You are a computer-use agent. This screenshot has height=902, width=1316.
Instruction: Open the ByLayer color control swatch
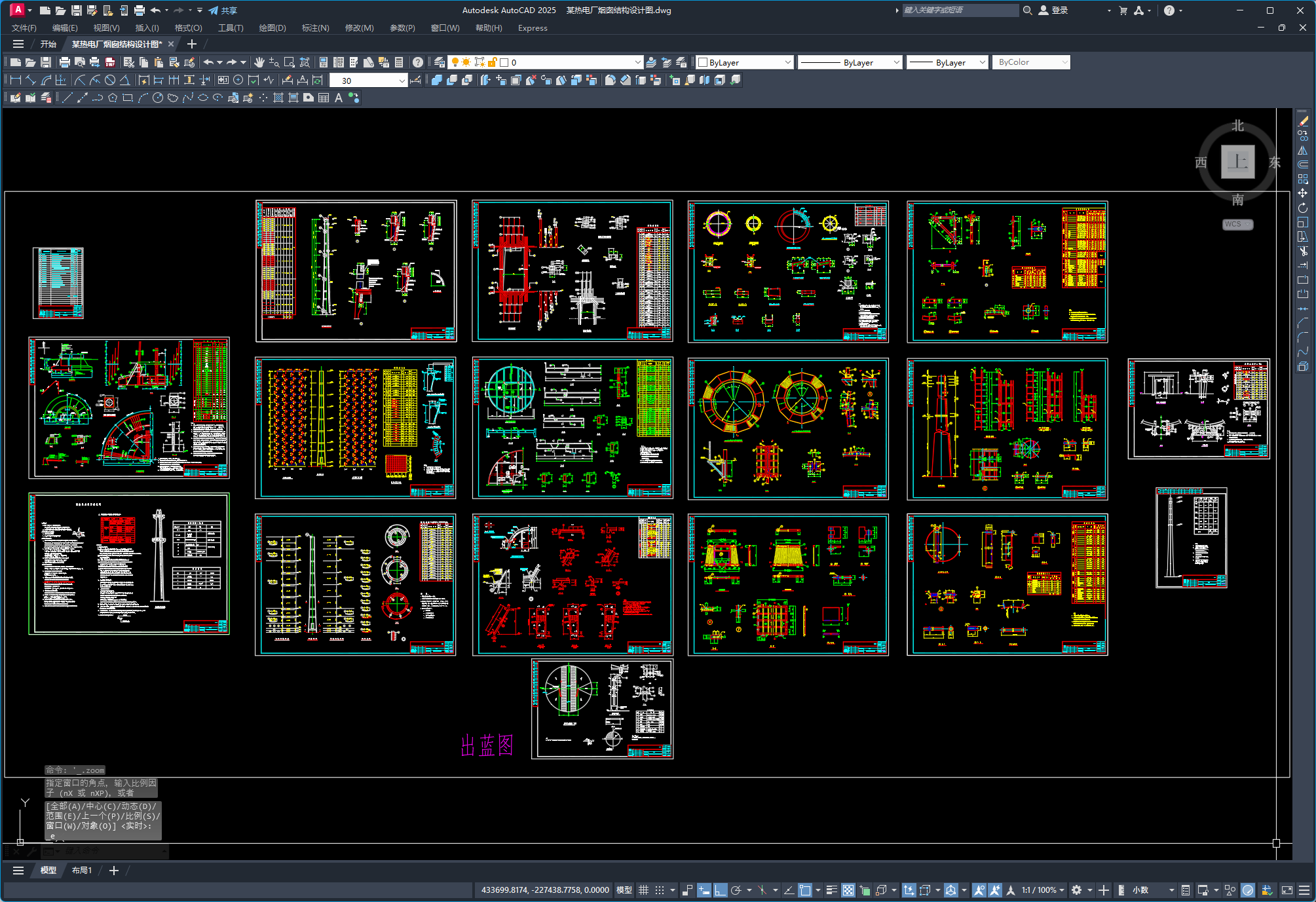pyautogui.click(x=745, y=62)
